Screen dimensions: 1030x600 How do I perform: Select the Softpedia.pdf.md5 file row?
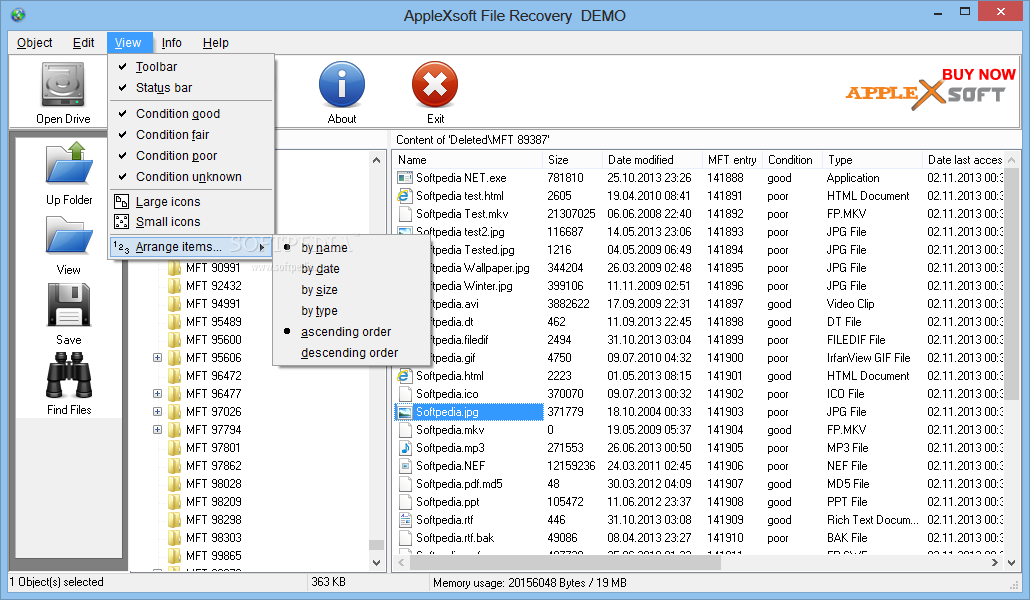(x=699, y=484)
